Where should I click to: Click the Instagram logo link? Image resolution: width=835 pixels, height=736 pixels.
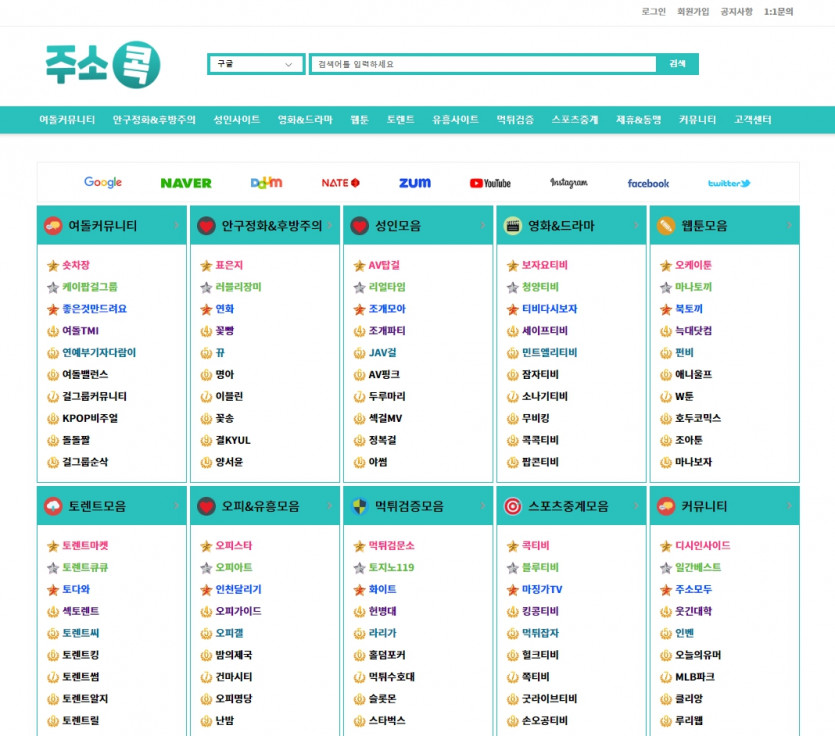(x=569, y=183)
